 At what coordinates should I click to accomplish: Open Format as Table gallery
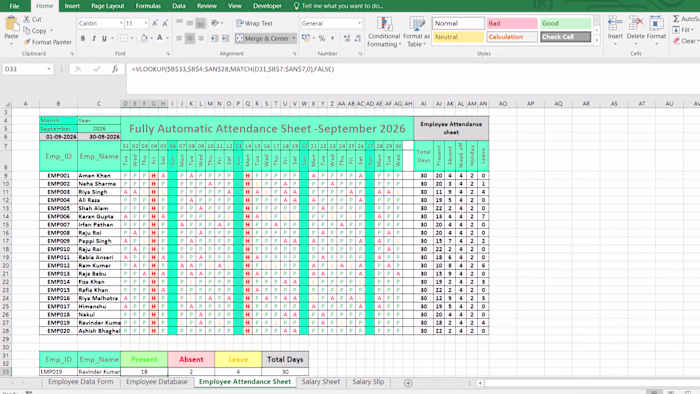tap(416, 32)
